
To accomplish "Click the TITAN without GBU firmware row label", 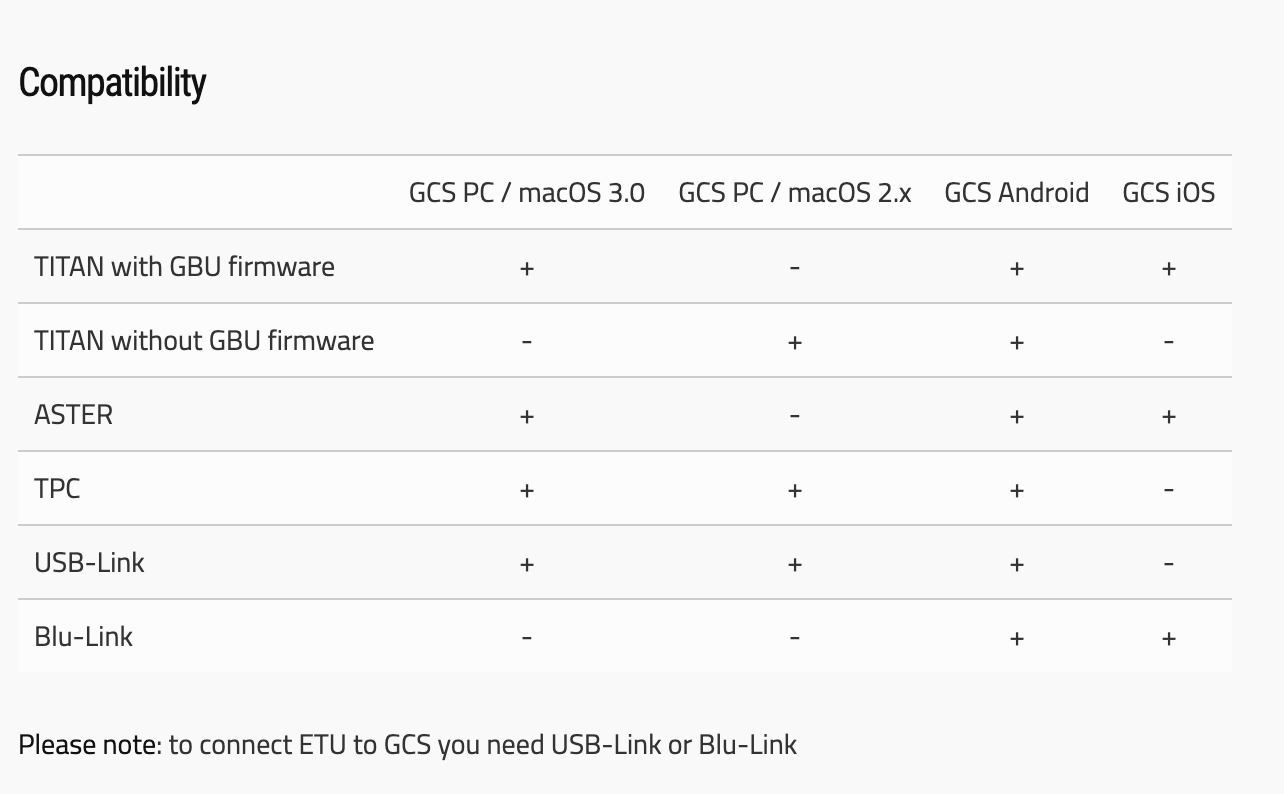I will (204, 341).
